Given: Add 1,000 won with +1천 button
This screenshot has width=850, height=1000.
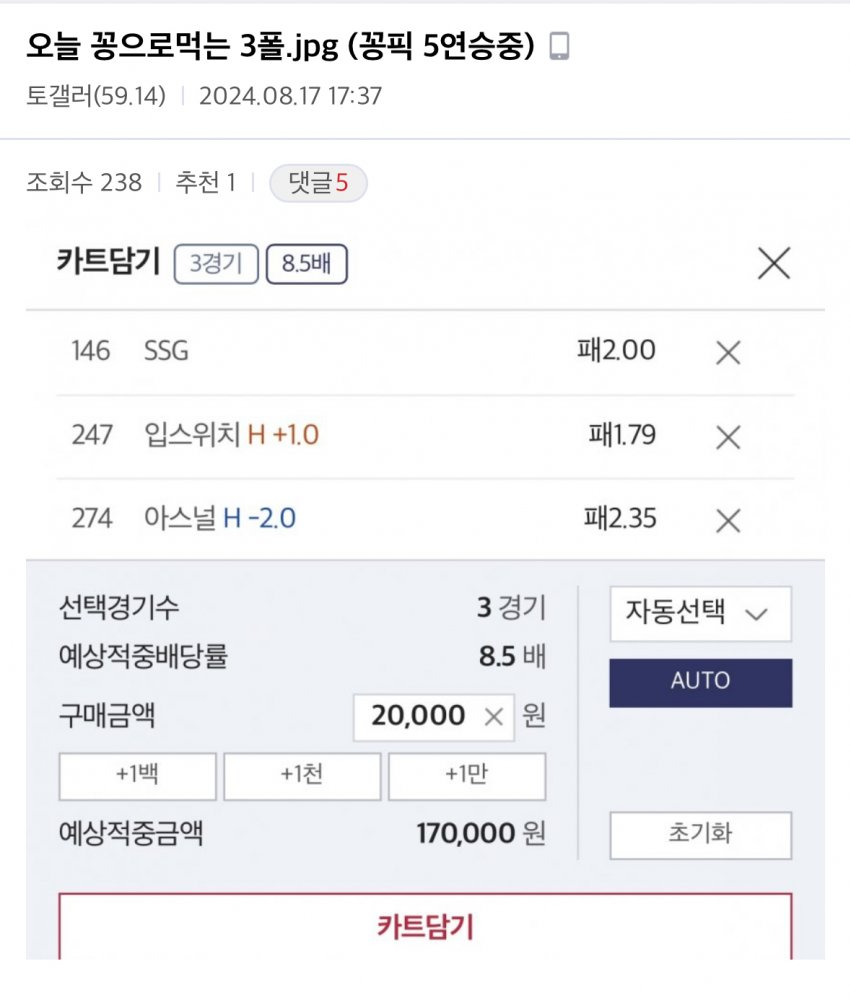Looking at the screenshot, I should coord(301,777).
